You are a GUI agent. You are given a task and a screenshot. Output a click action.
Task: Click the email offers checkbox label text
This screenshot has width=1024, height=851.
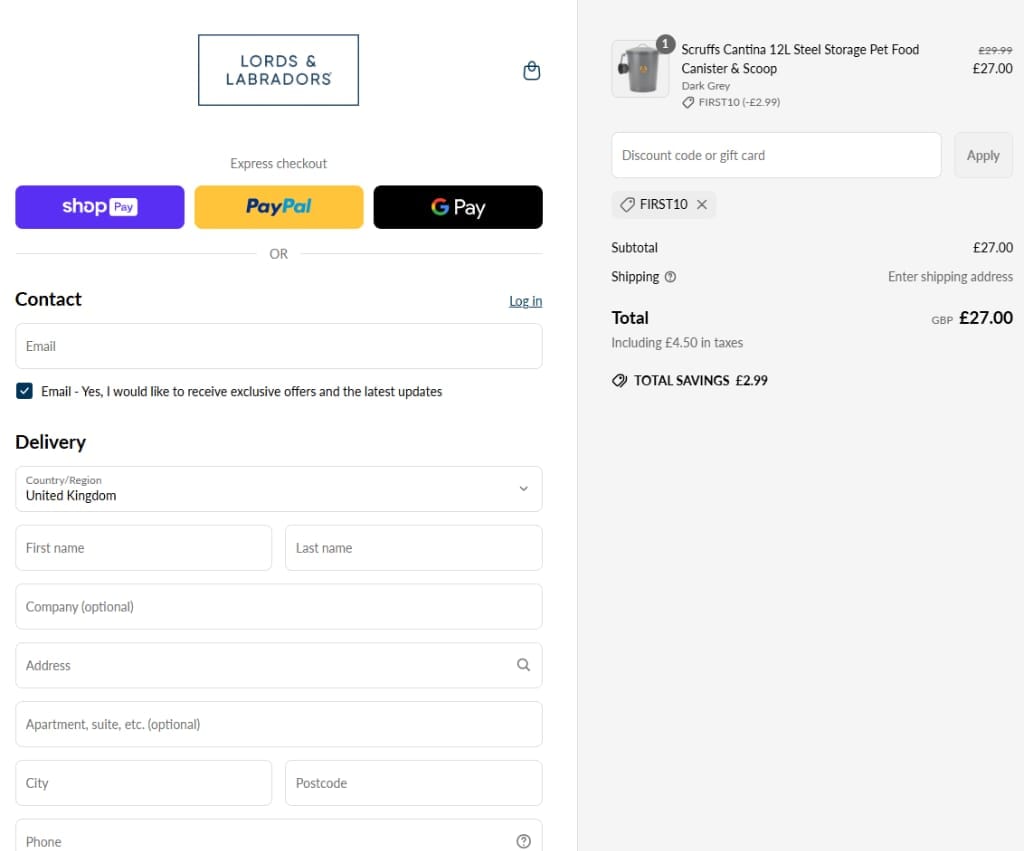242,392
